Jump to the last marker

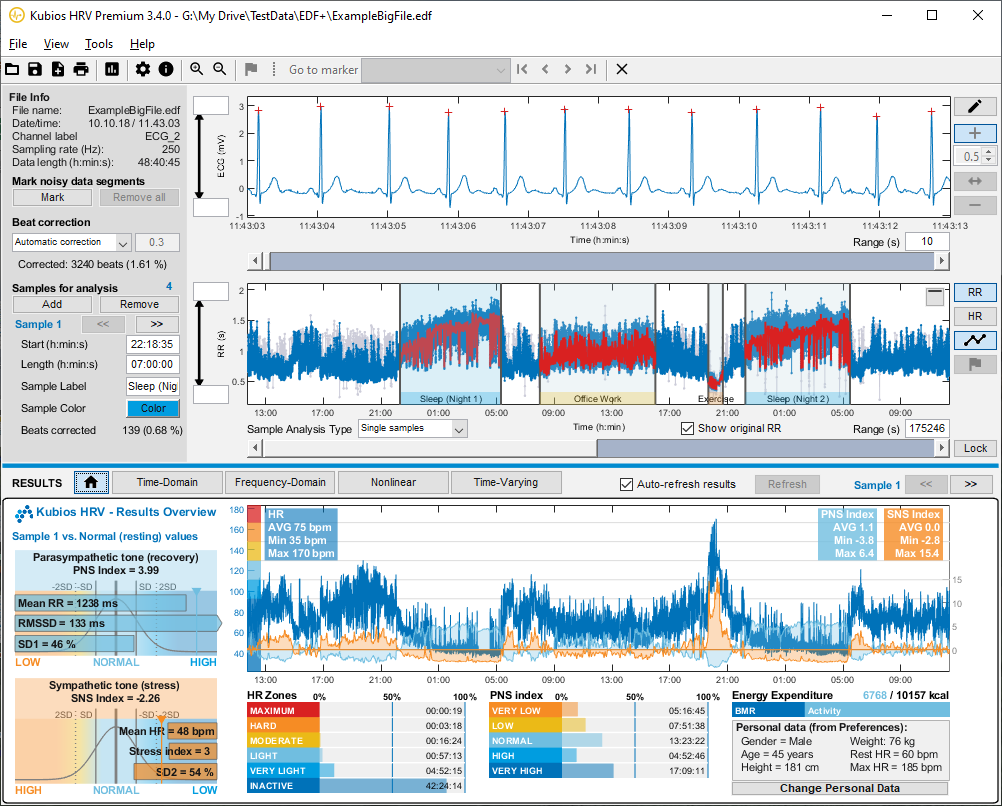tap(590, 69)
